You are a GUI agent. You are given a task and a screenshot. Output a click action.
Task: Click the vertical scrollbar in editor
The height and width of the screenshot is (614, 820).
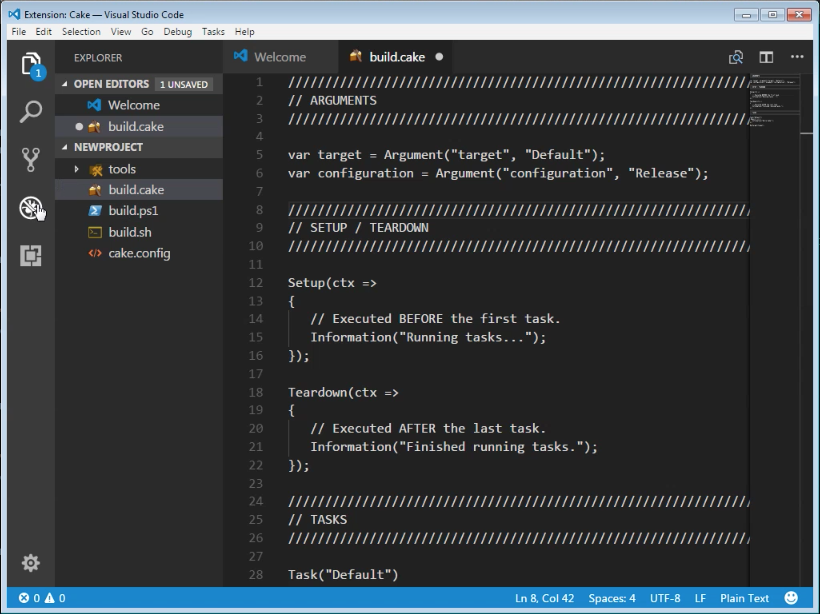[x=806, y=329]
